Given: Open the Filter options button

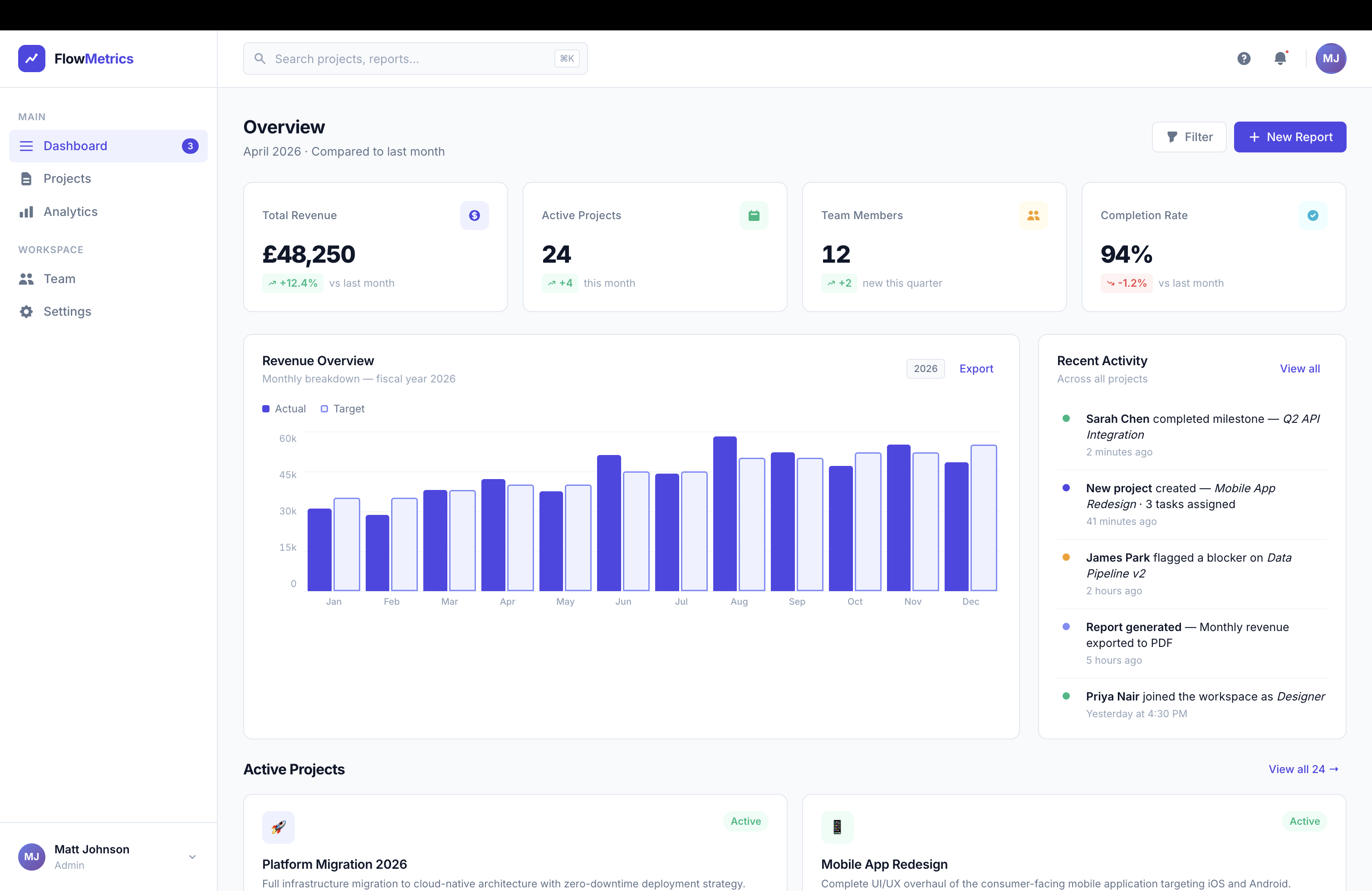Looking at the screenshot, I should 1189,137.
